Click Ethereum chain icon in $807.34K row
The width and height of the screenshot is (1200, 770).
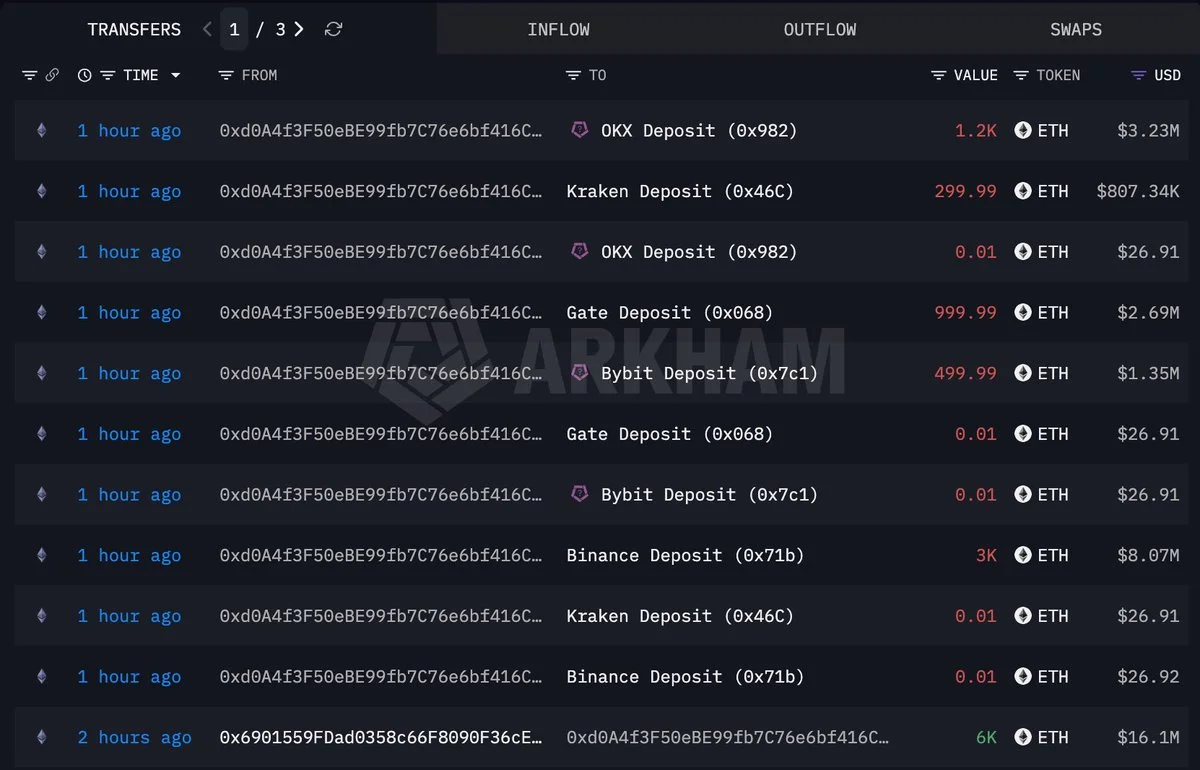(41, 191)
